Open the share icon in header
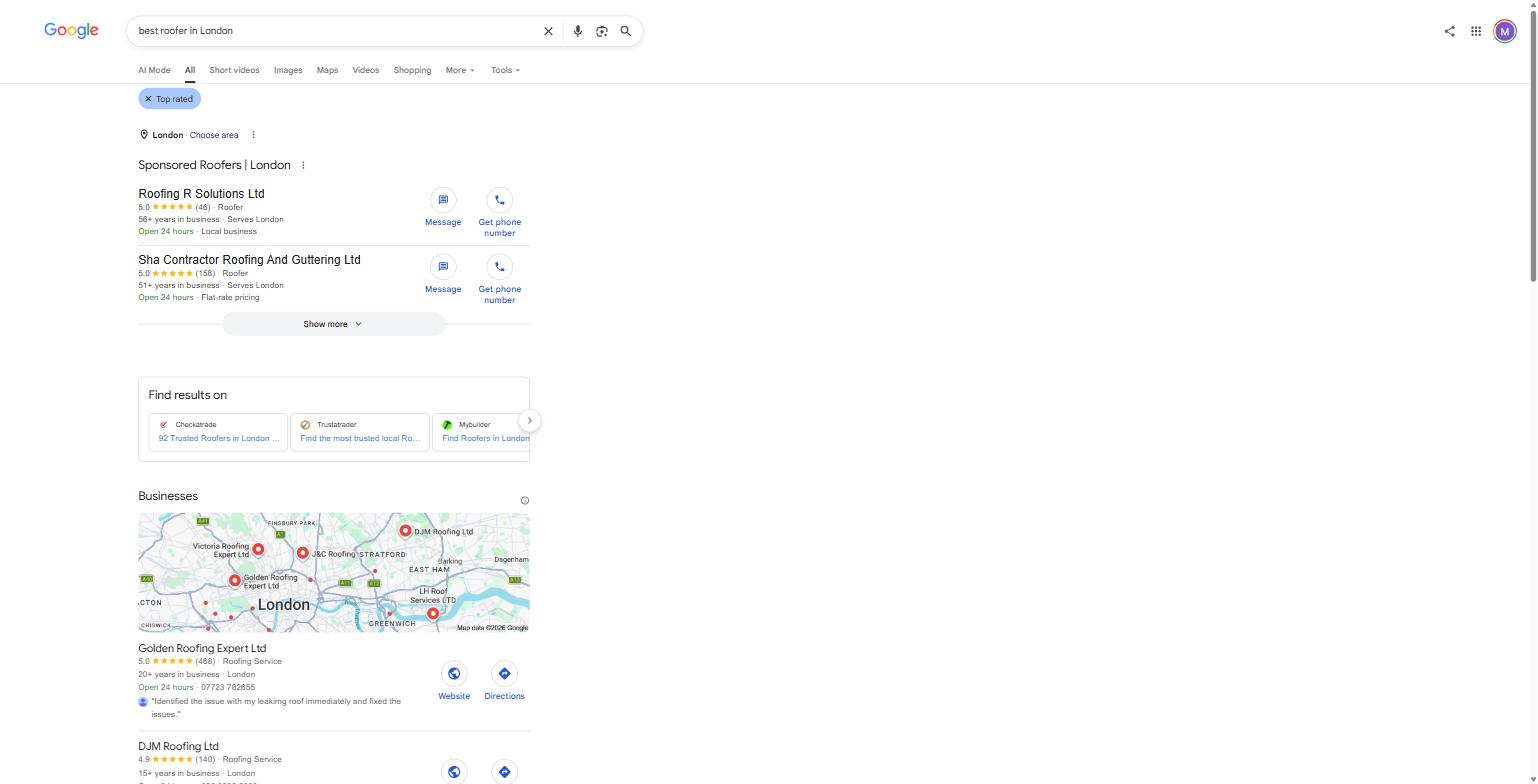The image size is (1538, 784). pos(1449,31)
